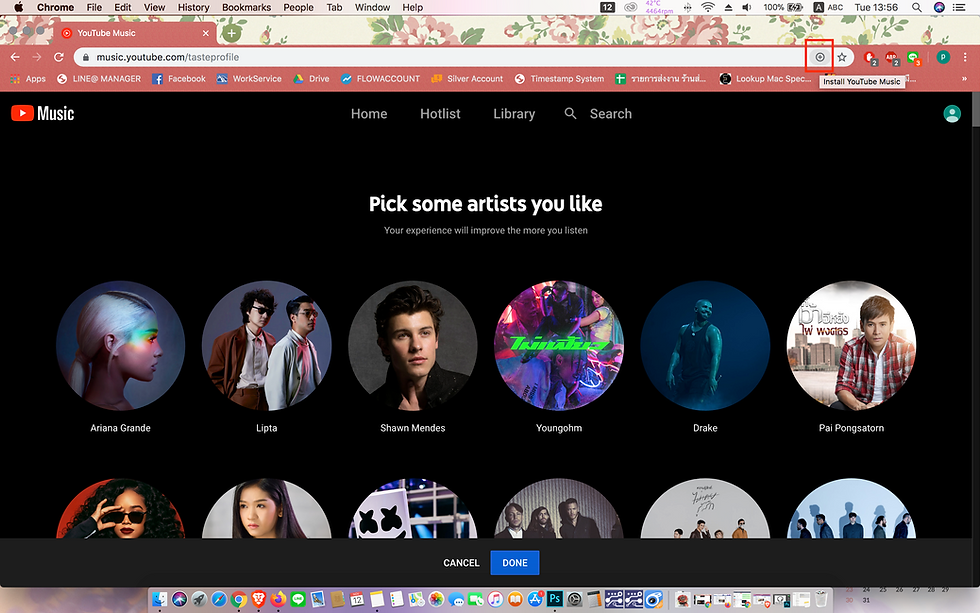
Task: Open the Trash in the Dock
Action: point(821,599)
